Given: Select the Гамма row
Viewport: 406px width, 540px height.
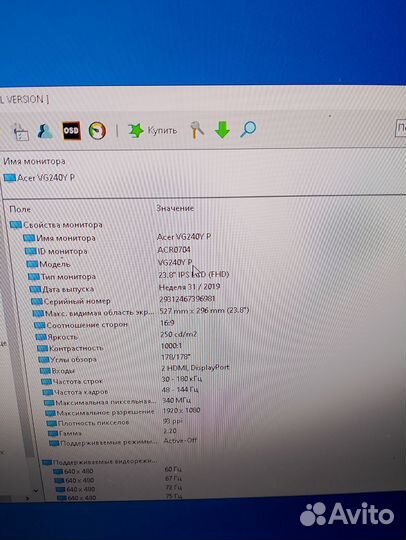Looking at the screenshot, I should pos(65,433).
